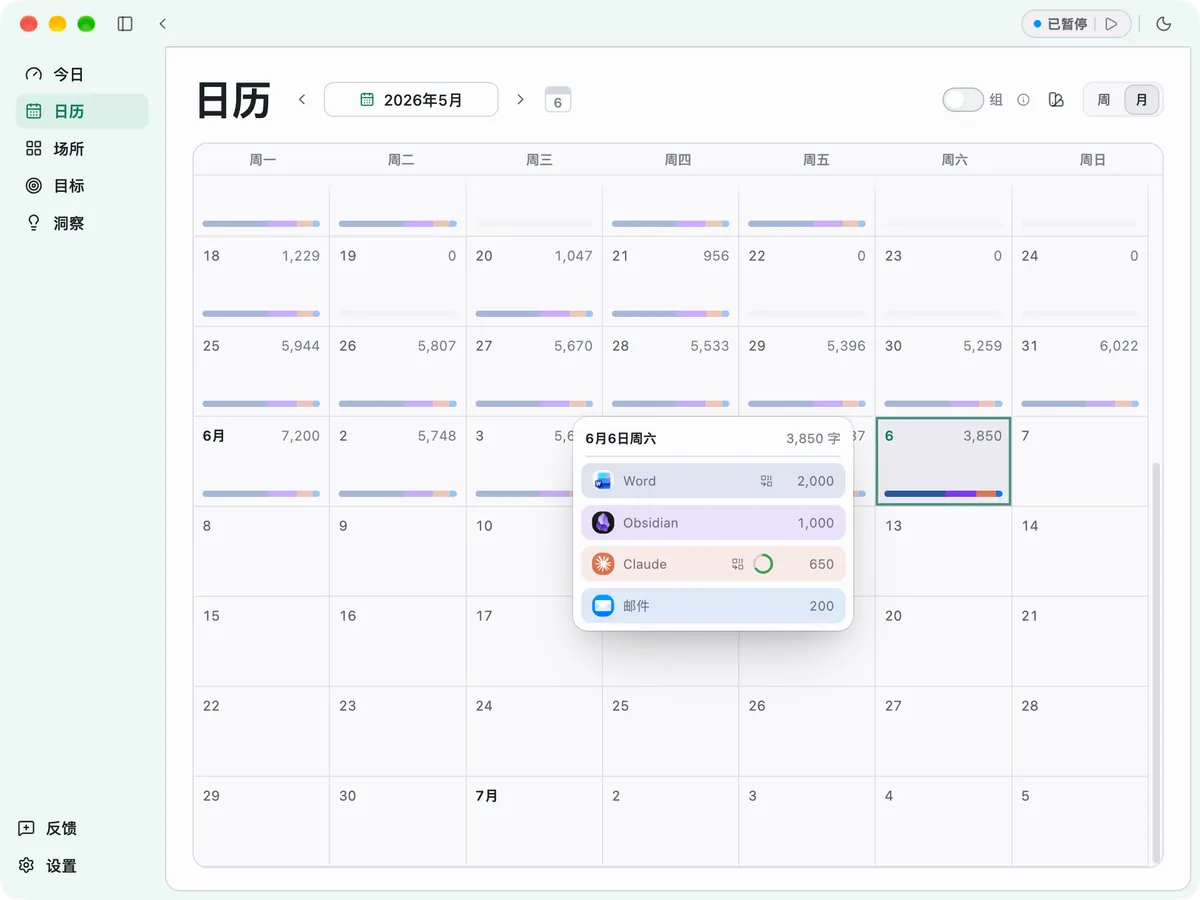
Task: Switch to 月 view
Action: click(x=1142, y=99)
